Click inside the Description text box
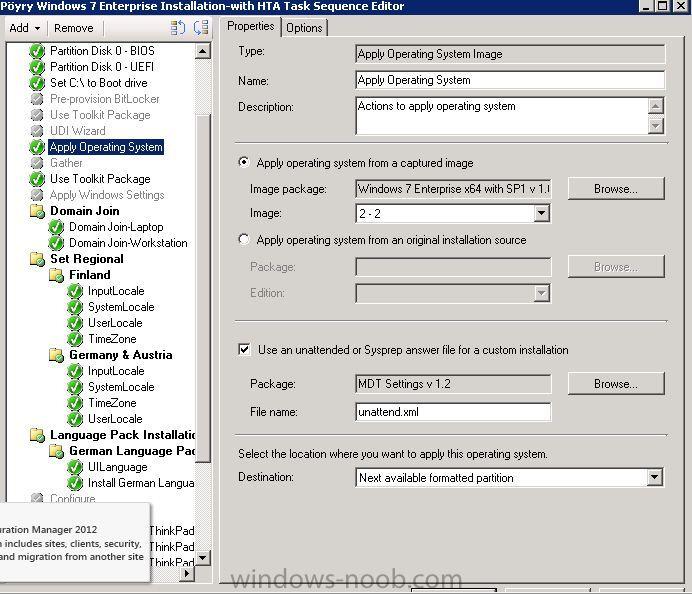Viewport: 692px width, 594px height. pyautogui.click(x=502, y=116)
